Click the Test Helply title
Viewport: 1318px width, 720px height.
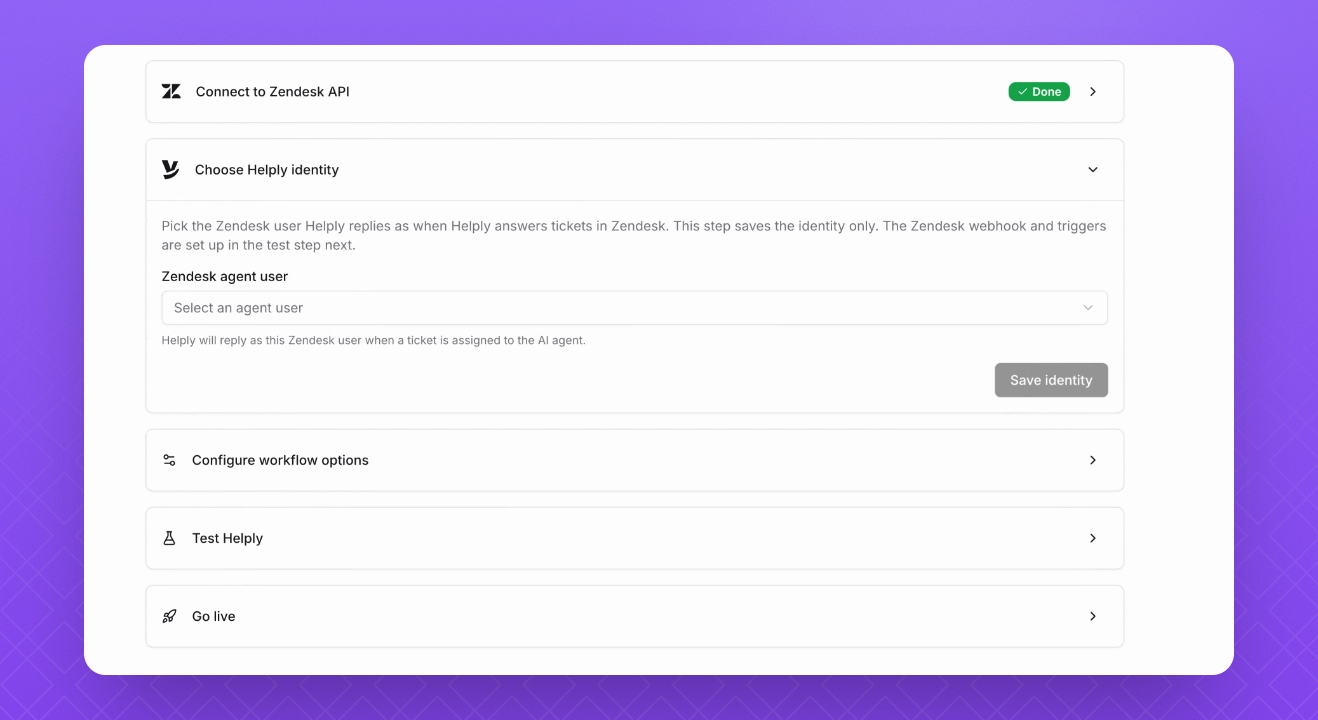coord(227,538)
